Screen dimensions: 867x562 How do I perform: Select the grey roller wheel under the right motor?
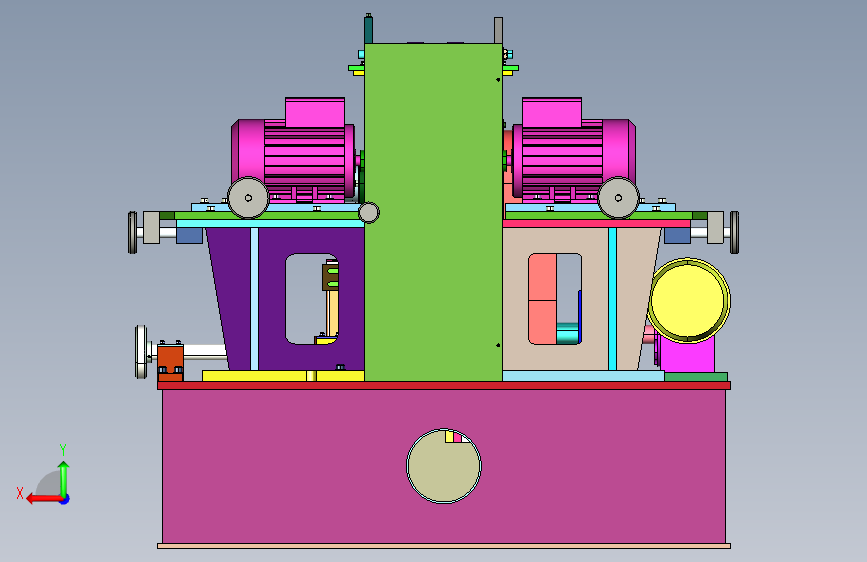[x=618, y=197]
